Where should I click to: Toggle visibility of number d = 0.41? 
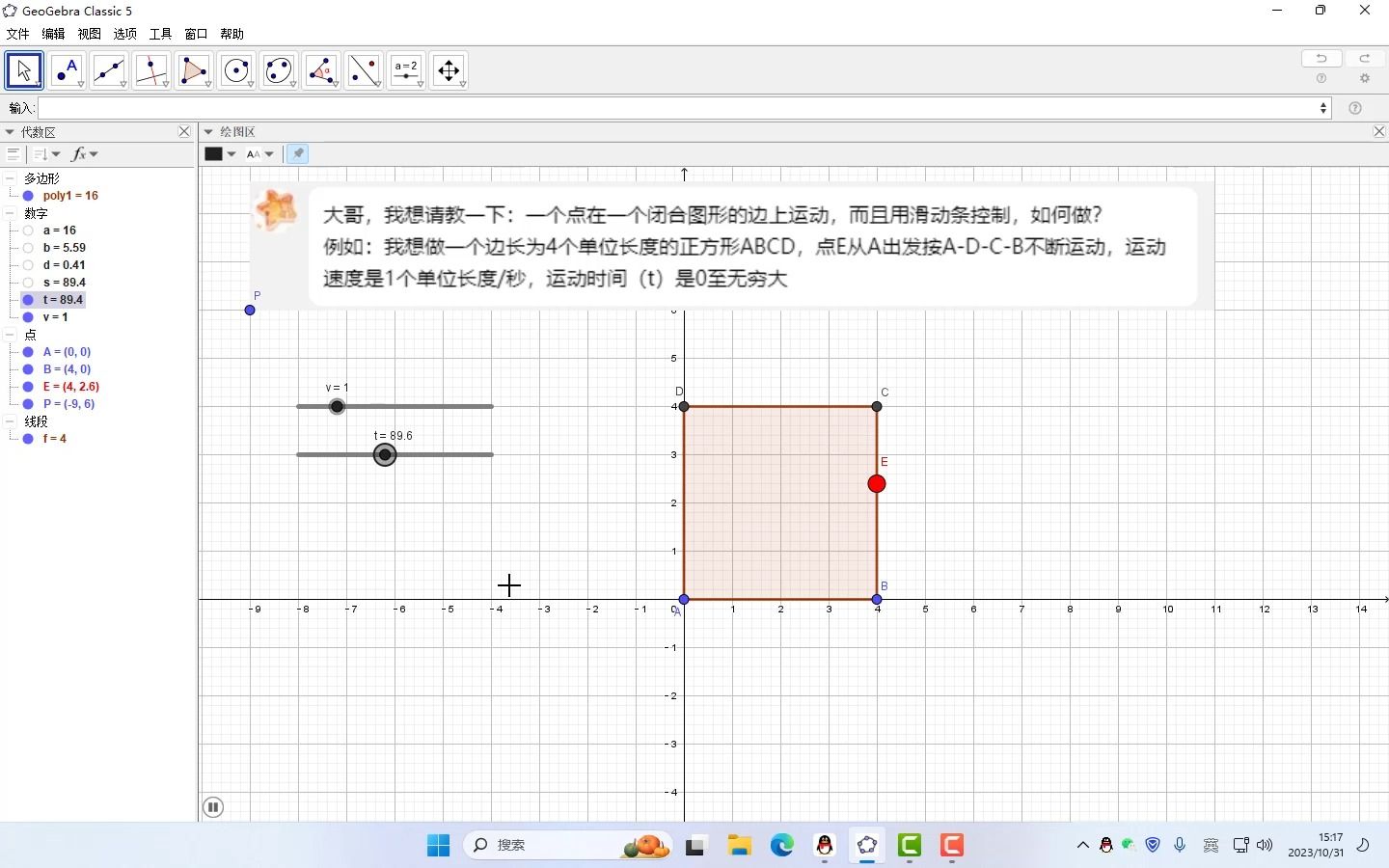tap(28, 265)
